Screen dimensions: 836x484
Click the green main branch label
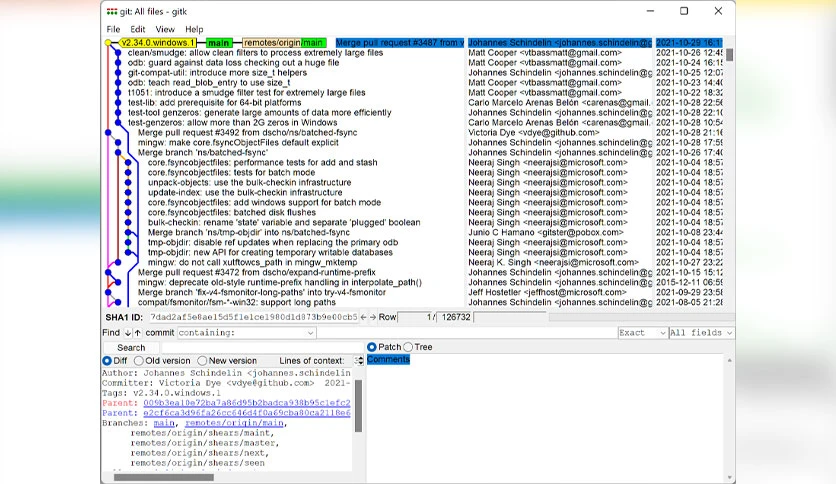point(219,43)
